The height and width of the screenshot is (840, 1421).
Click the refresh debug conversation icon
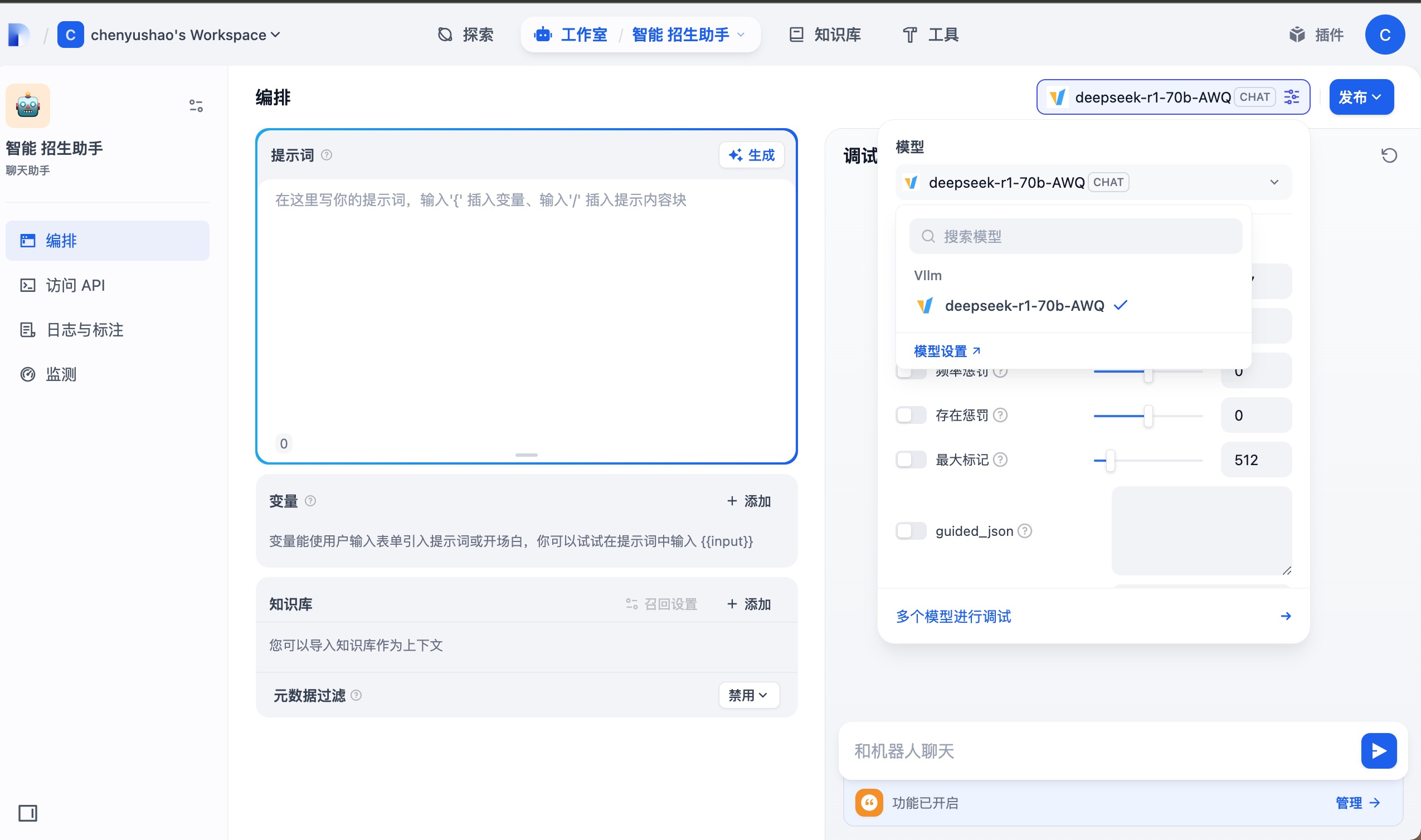click(1389, 155)
